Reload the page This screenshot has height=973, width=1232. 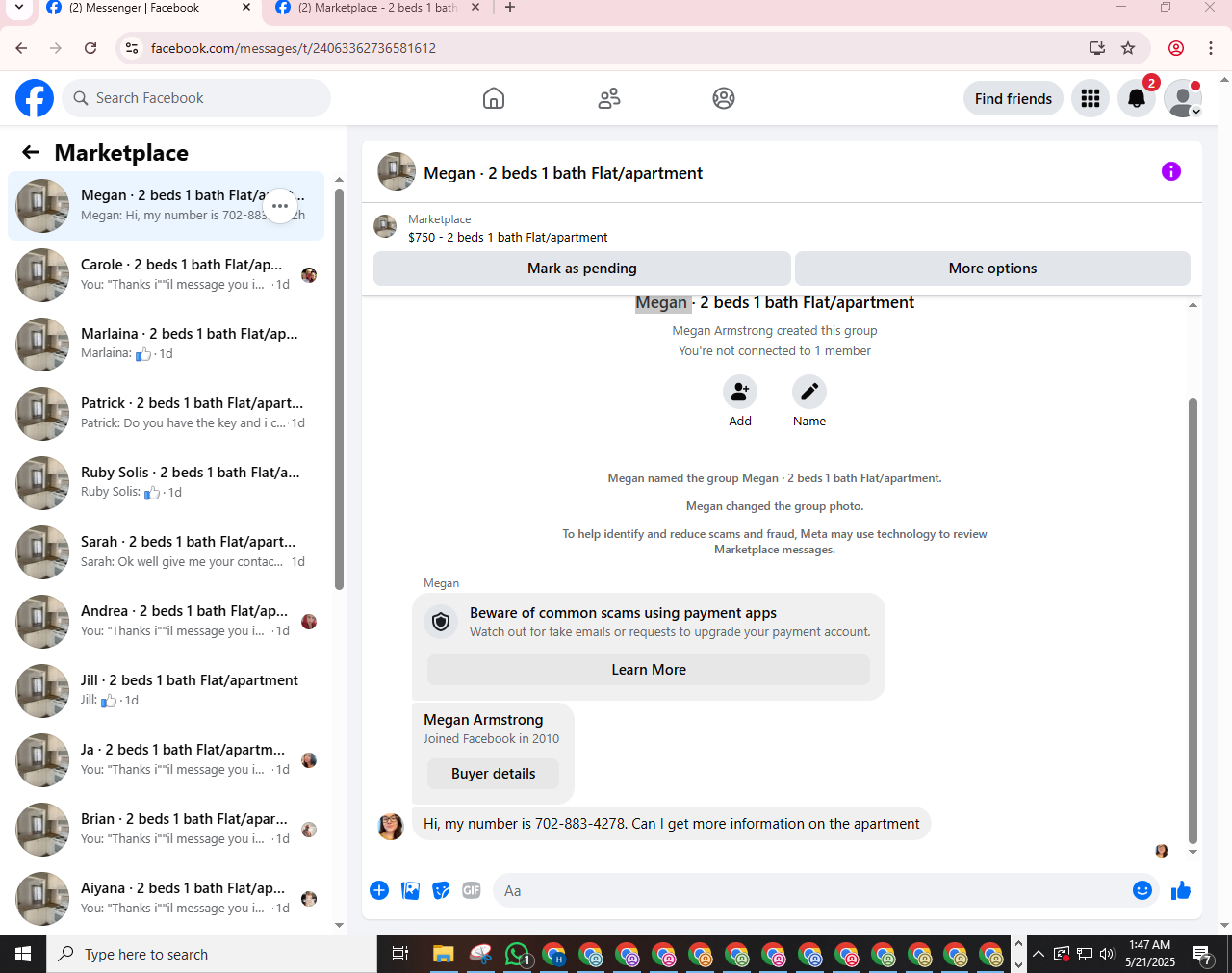(90, 48)
